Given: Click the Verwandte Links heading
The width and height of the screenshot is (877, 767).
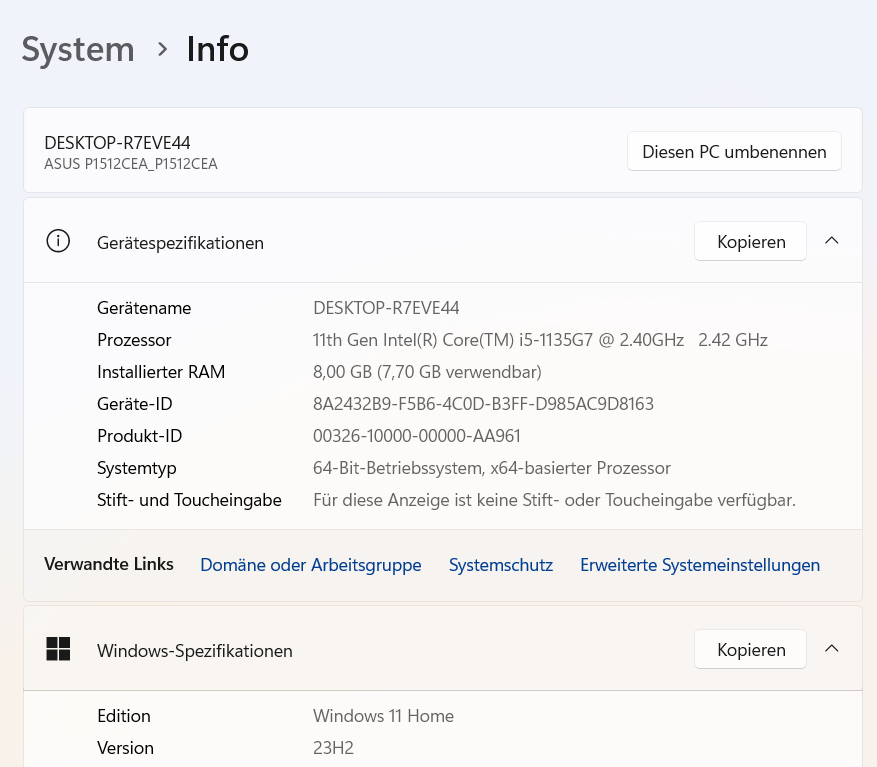Looking at the screenshot, I should coord(109,564).
